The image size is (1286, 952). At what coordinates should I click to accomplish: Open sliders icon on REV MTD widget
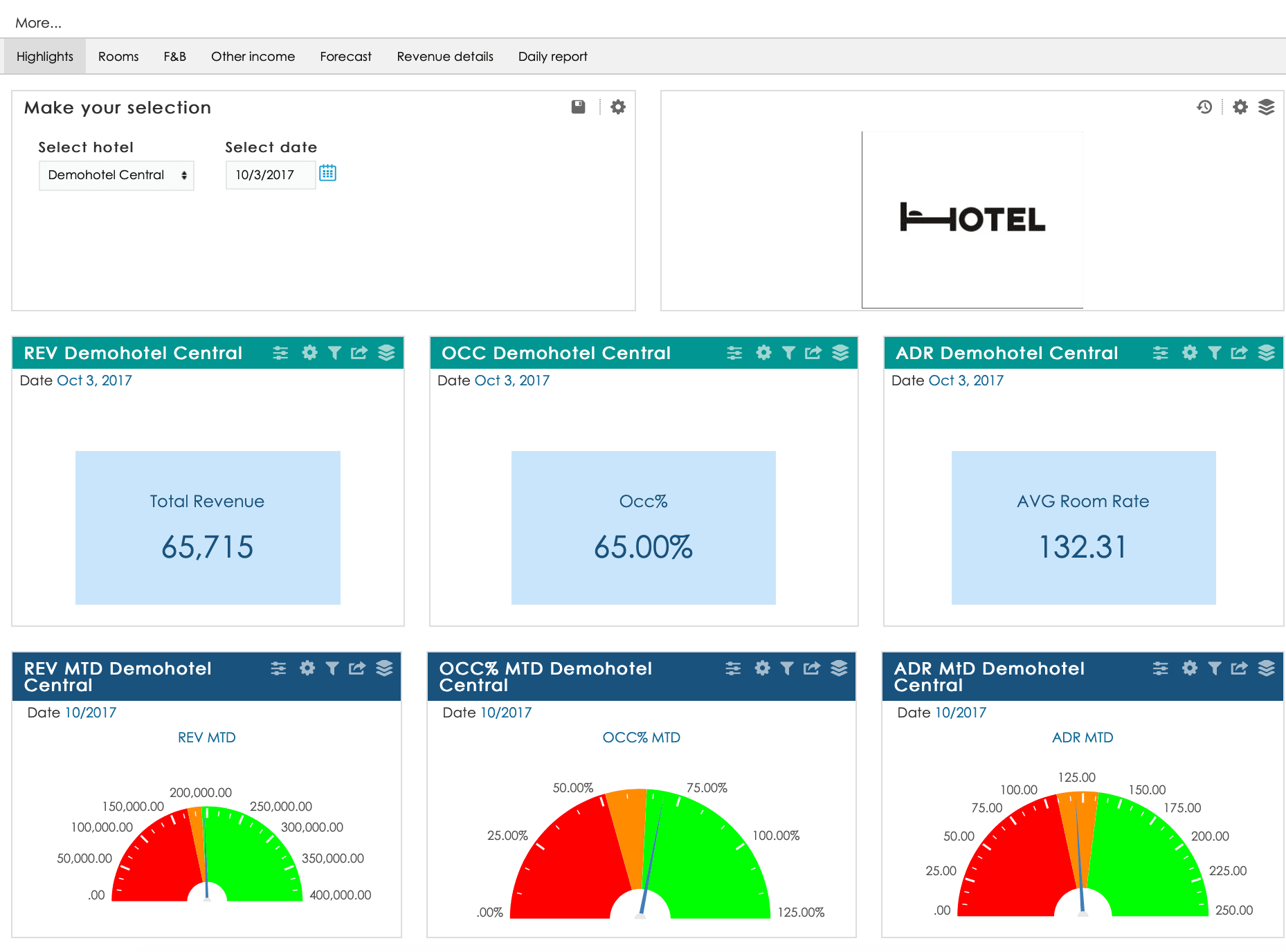tap(278, 668)
